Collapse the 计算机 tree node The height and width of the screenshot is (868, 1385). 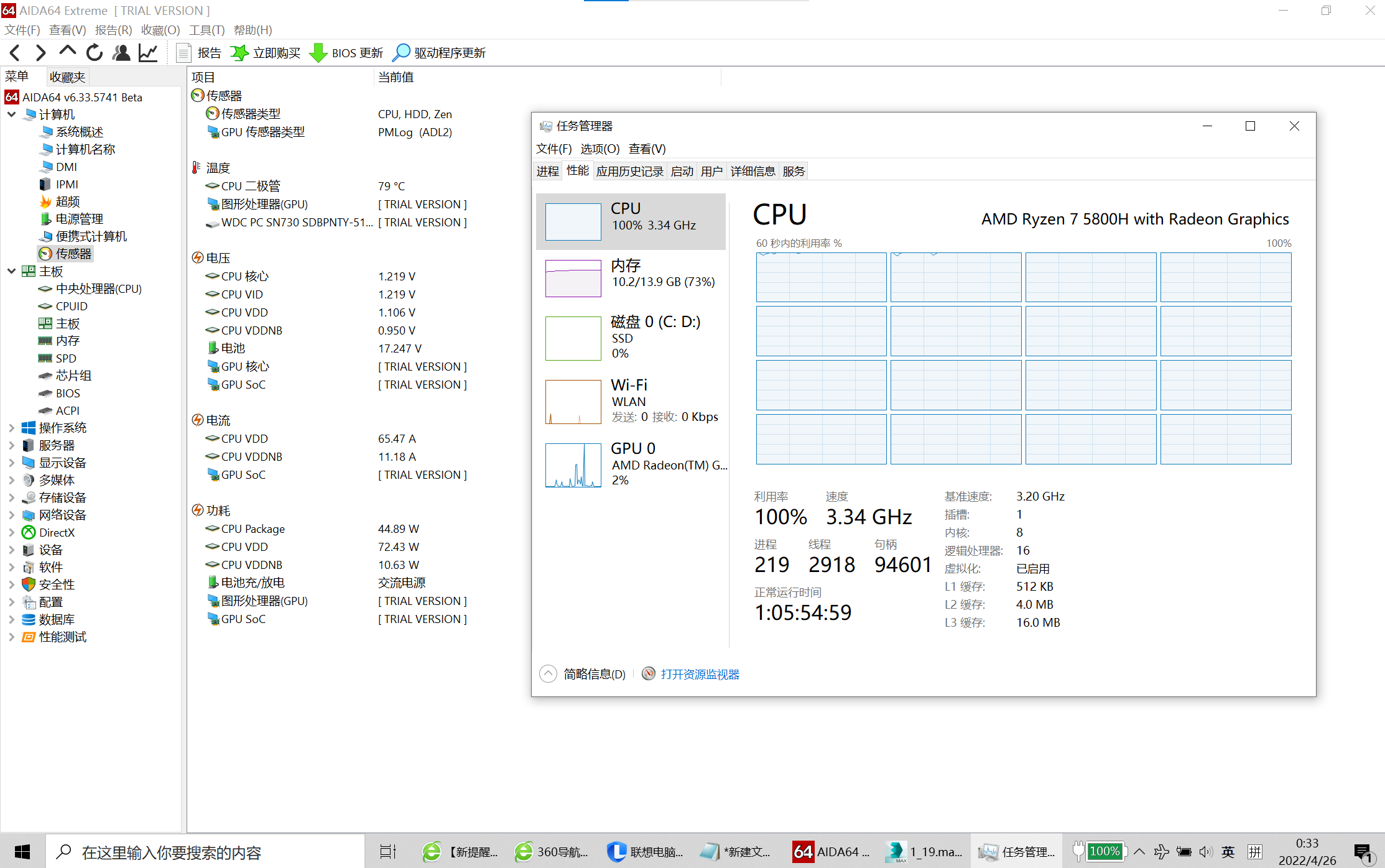[x=11, y=114]
